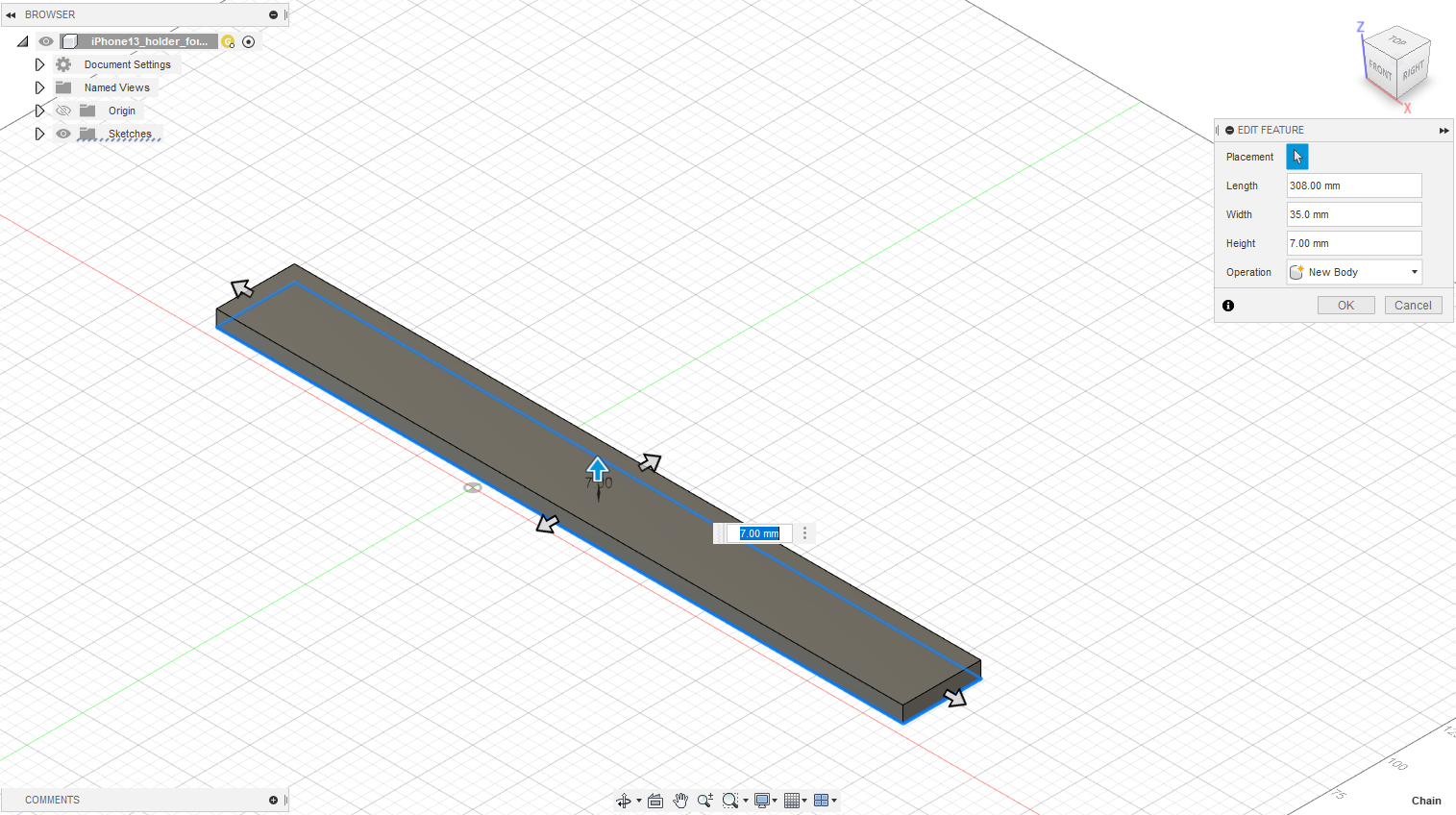Click the Placement selection cursor button
1456x815 pixels.
[1297, 157]
